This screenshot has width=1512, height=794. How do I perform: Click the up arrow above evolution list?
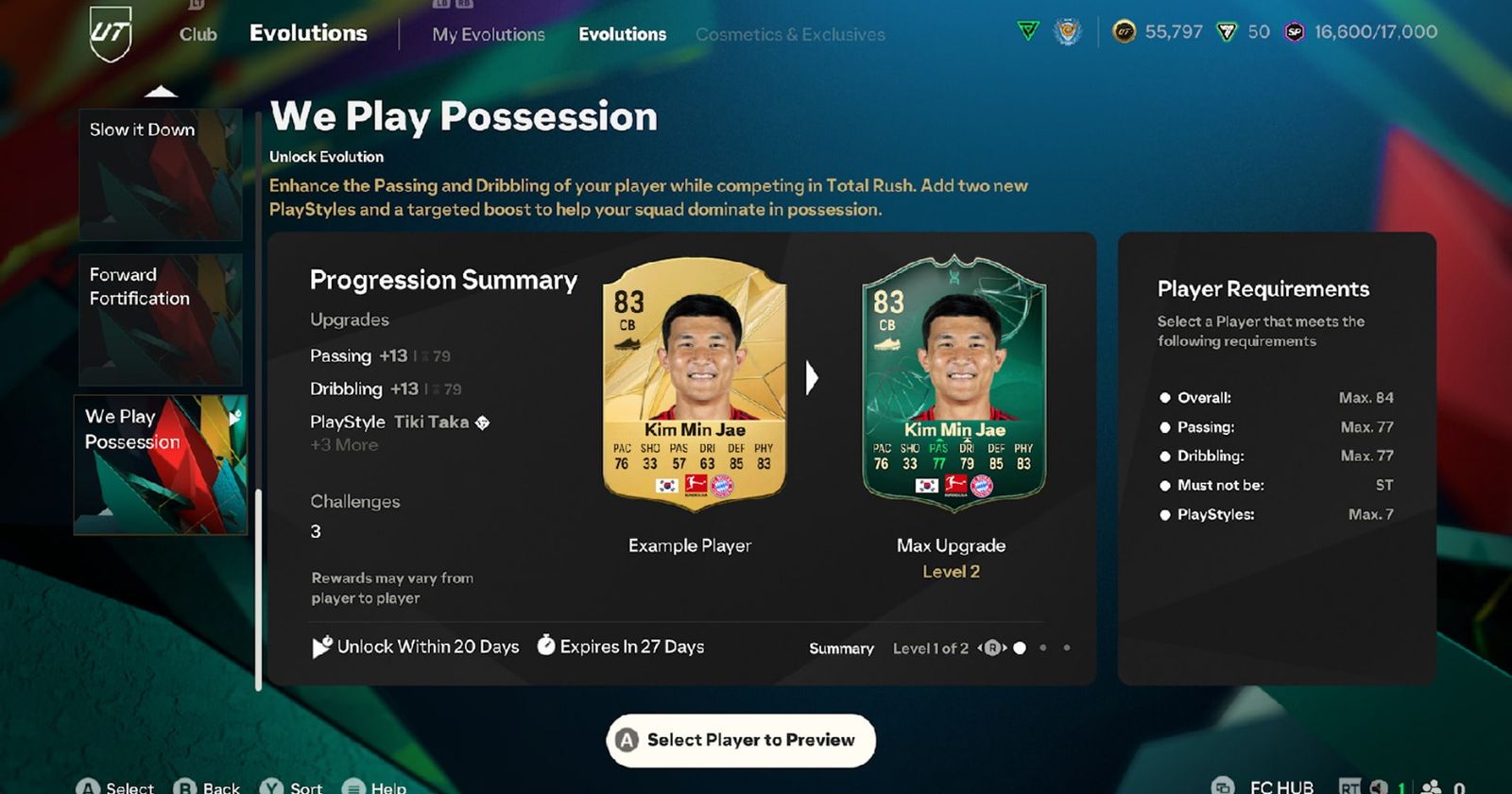coord(161,92)
